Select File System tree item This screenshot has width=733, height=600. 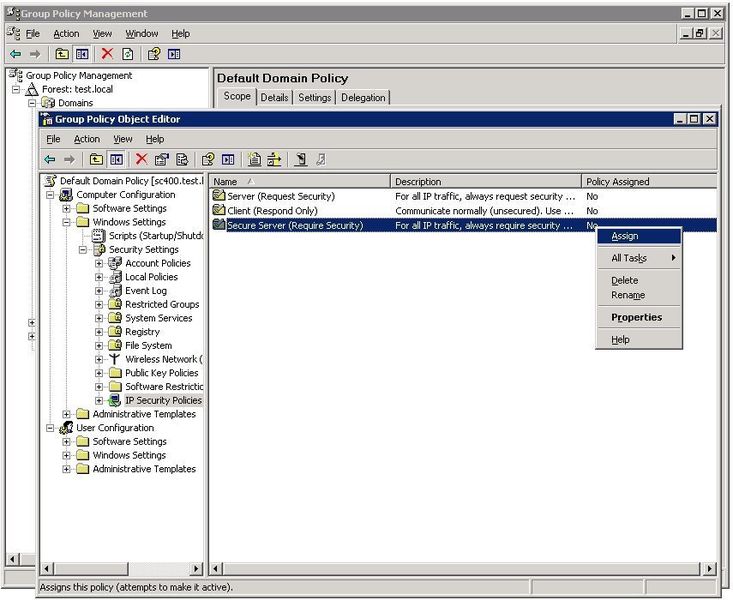(x=149, y=346)
